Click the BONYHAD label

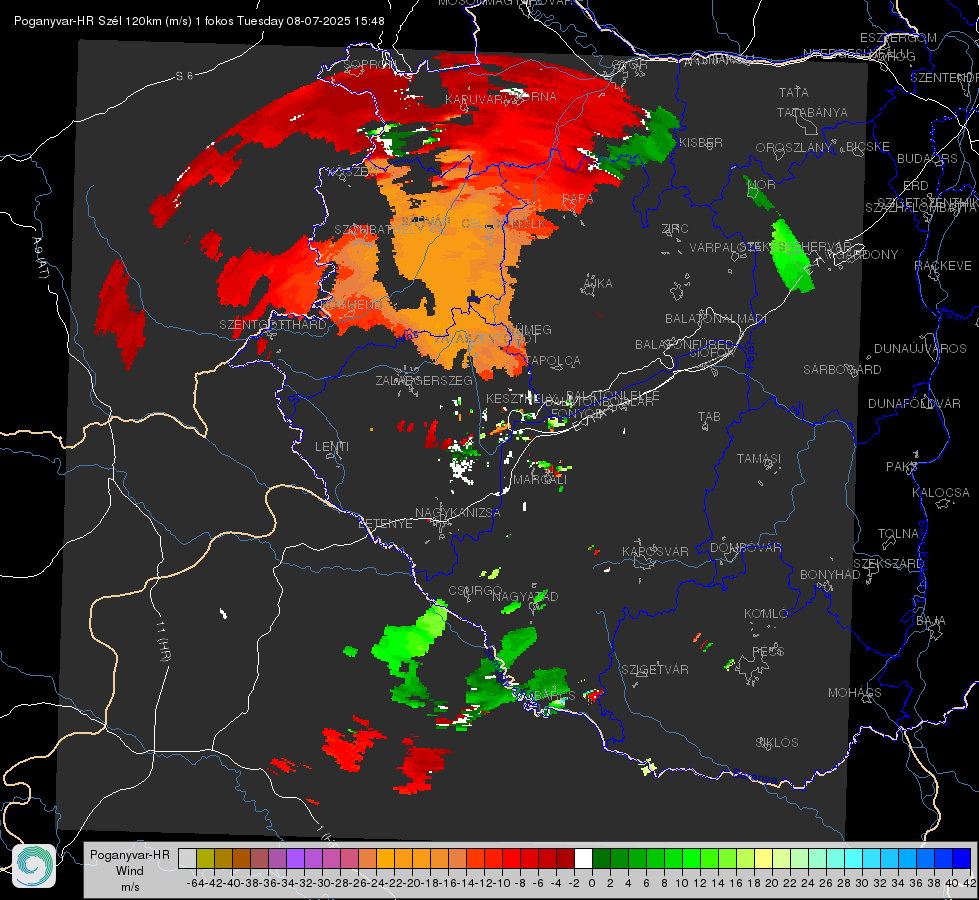(830, 575)
